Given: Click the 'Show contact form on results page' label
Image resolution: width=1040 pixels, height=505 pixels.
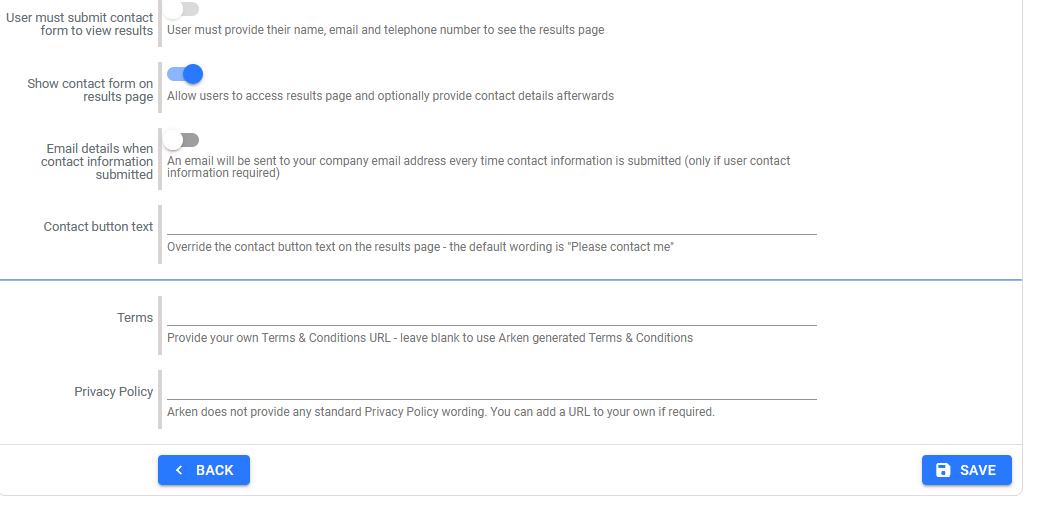Looking at the screenshot, I should click(90, 90).
